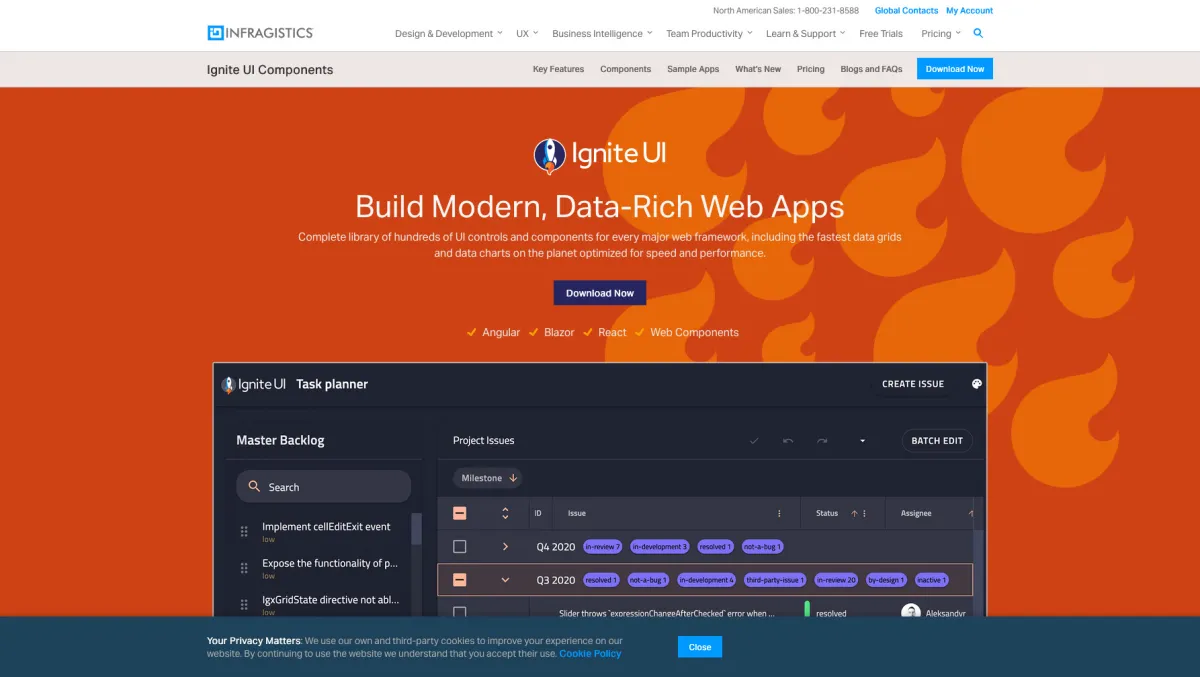Screen dimensions: 1200x677
Task: Open the Project Issues toolbar dropdown arrow
Action: coord(862,441)
